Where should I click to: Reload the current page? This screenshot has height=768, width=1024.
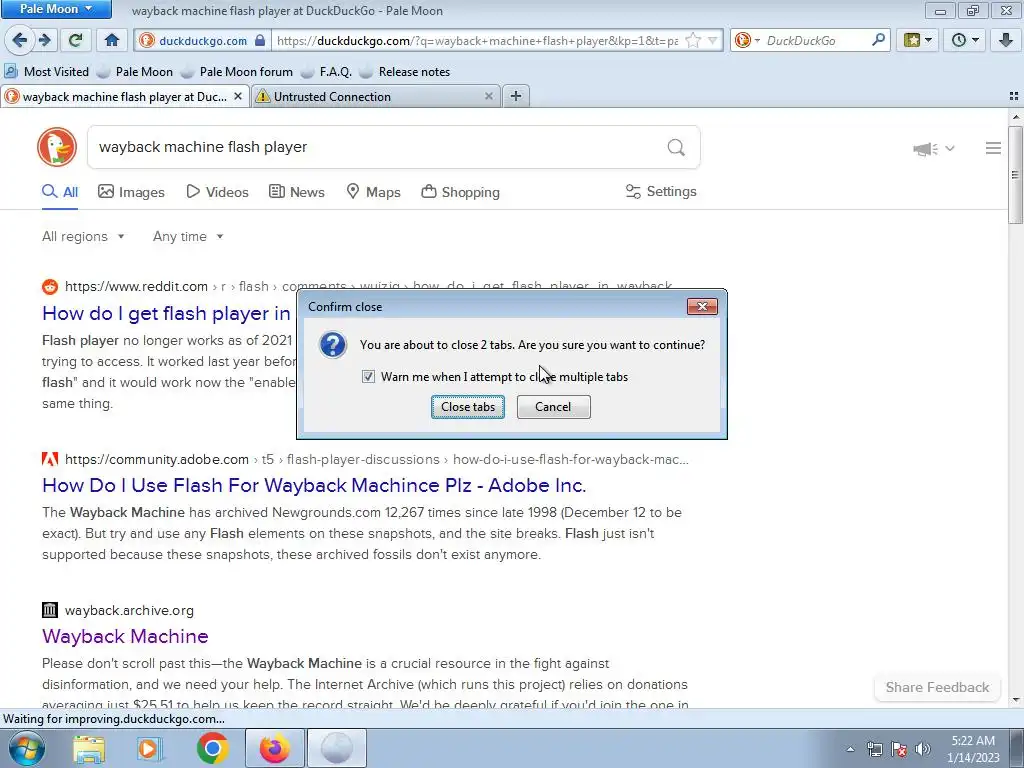pos(75,40)
